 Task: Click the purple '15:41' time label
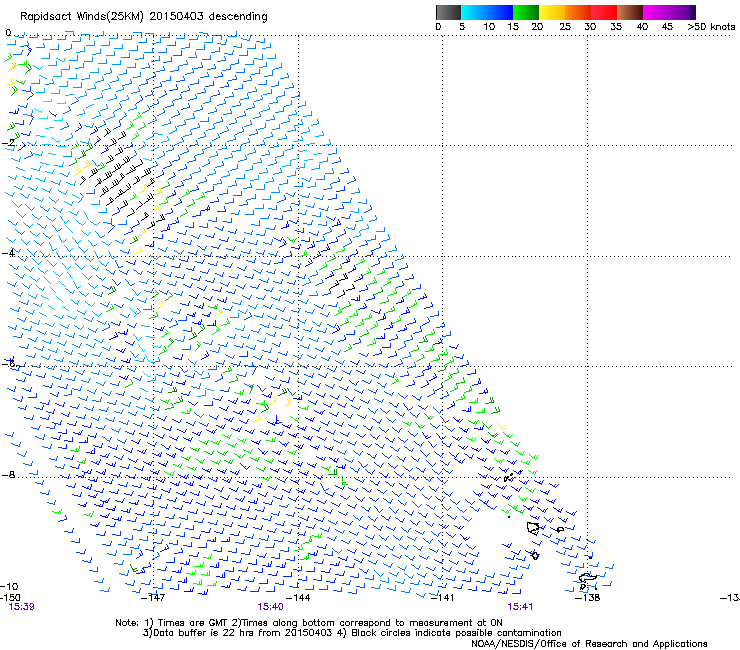tap(520, 607)
